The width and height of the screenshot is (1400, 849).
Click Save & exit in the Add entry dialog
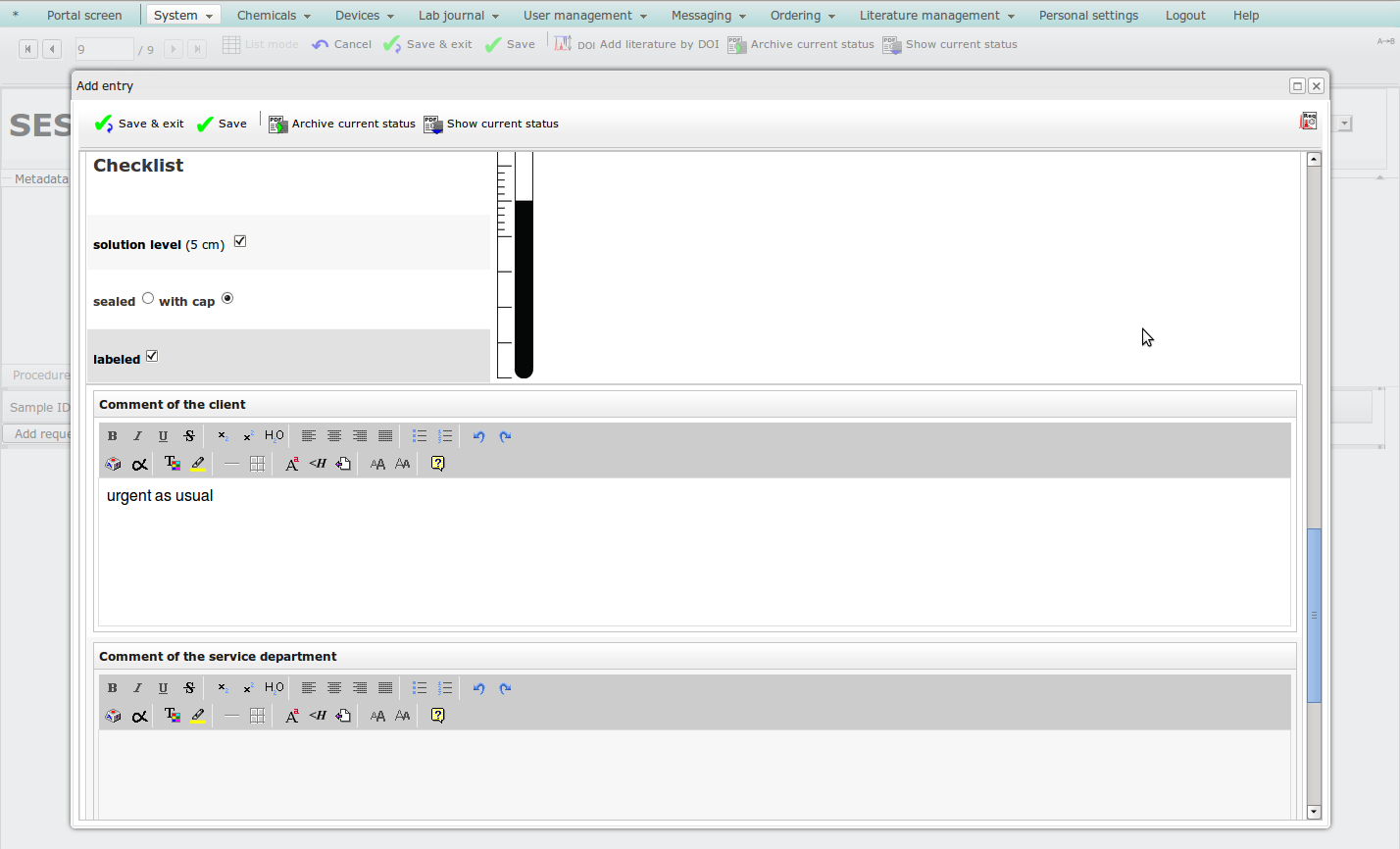coord(139,124)
